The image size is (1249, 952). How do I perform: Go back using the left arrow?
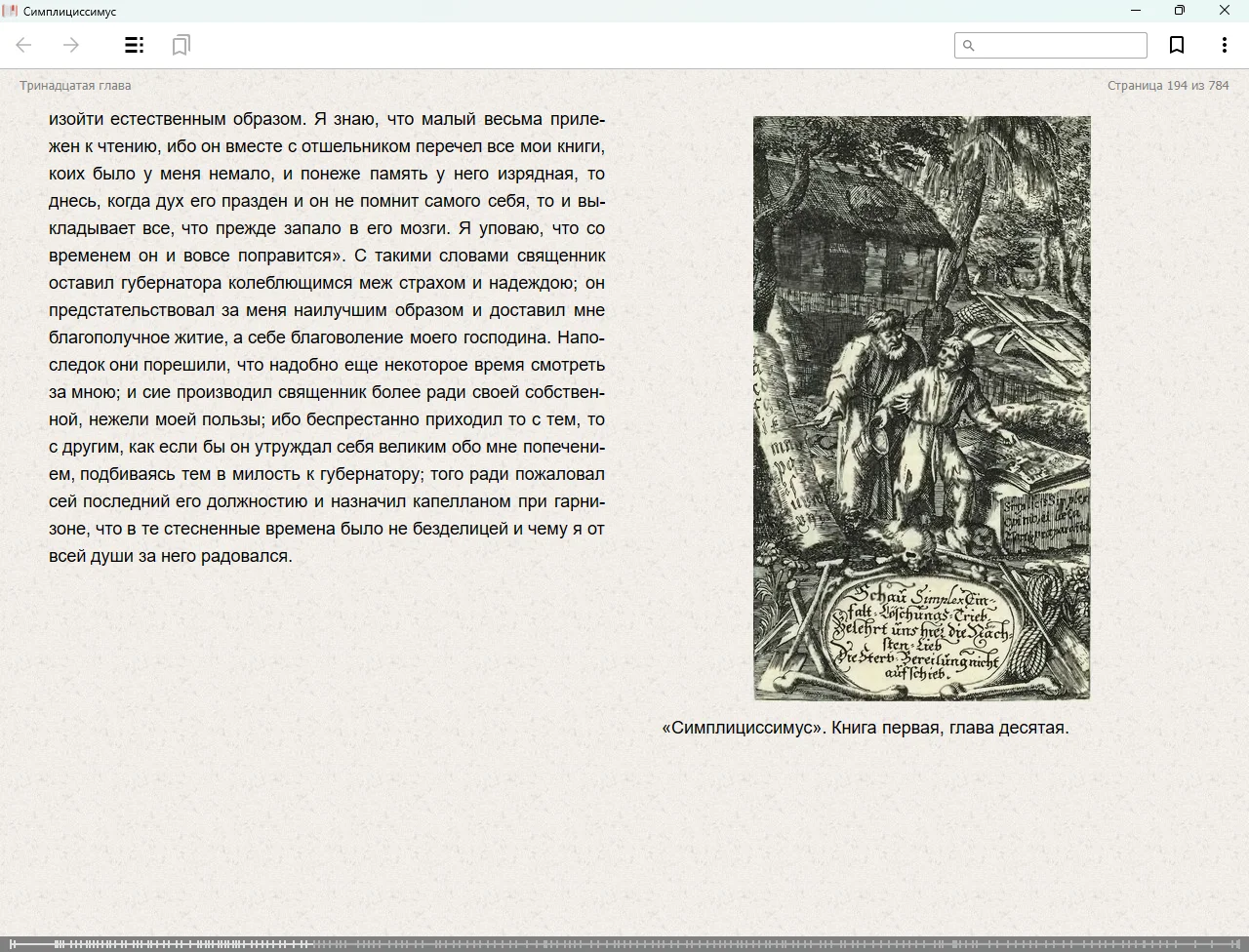point(24,45)
